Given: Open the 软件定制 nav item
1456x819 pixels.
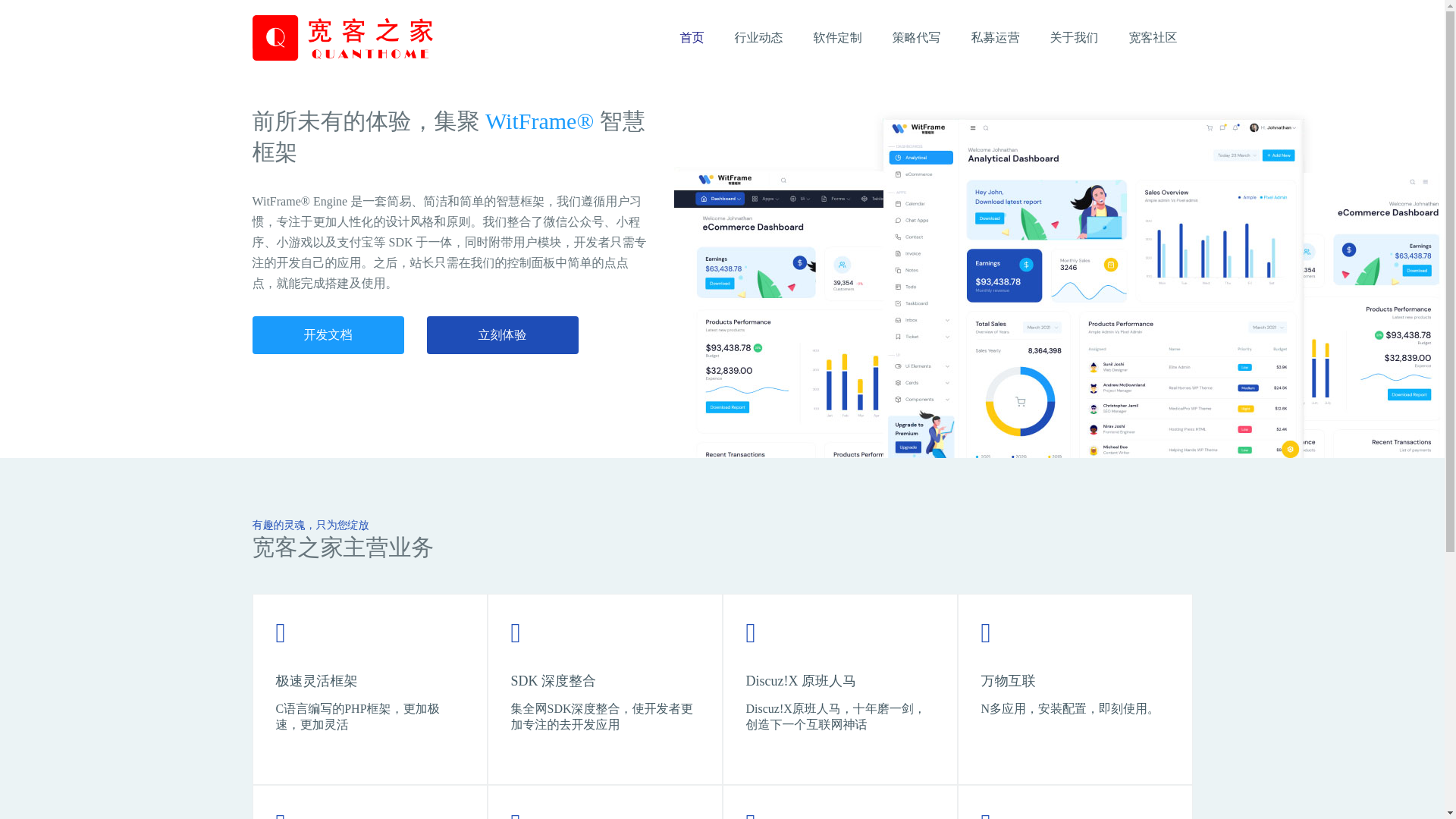Looking at the screenshot, I should click(x=837, y=38).
